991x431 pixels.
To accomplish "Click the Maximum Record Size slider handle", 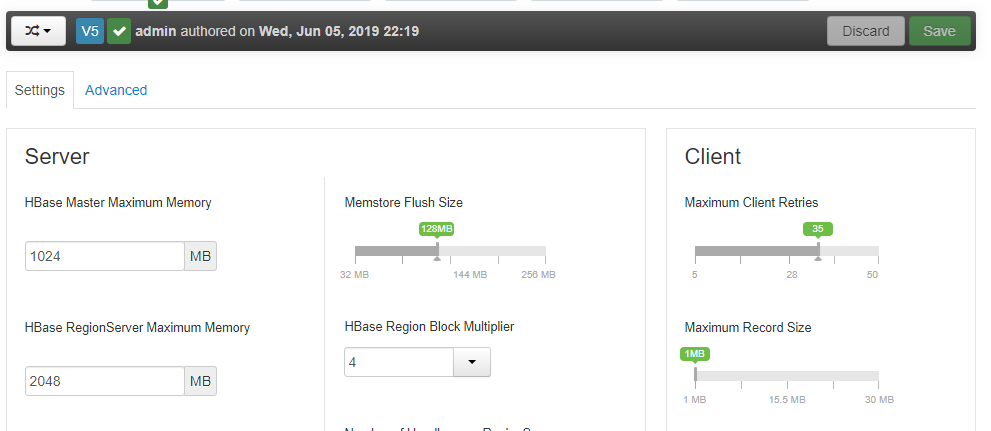I will pyautogui.click(x=695, y=375).
